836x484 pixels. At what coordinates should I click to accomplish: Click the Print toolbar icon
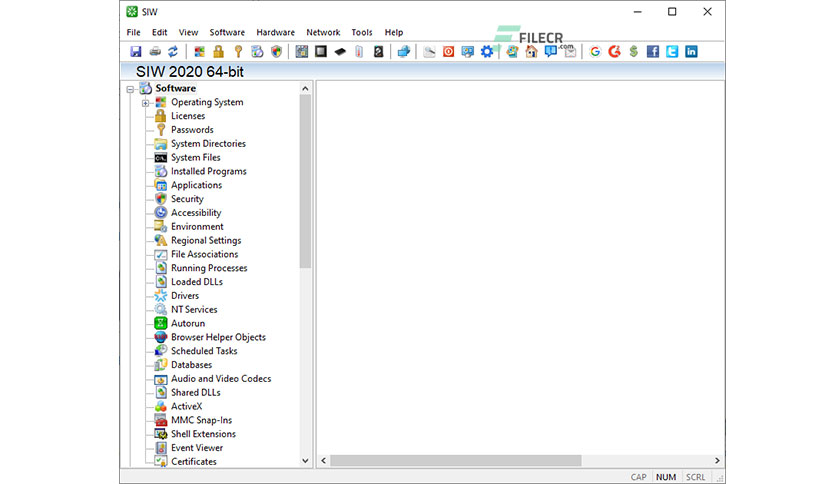(155, 51)
